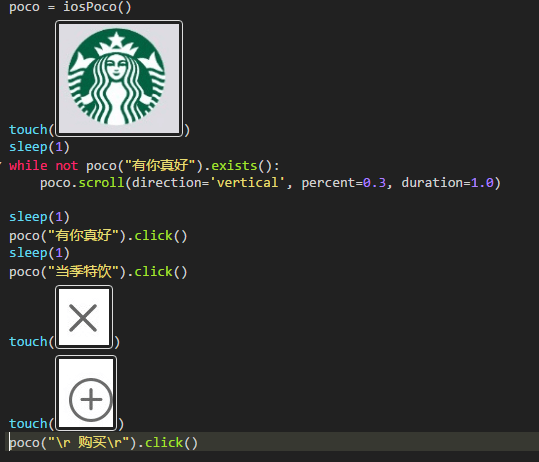Click the "\r 购买\r" string
Viewport: 539px width, 462px height.
[89, 442]
